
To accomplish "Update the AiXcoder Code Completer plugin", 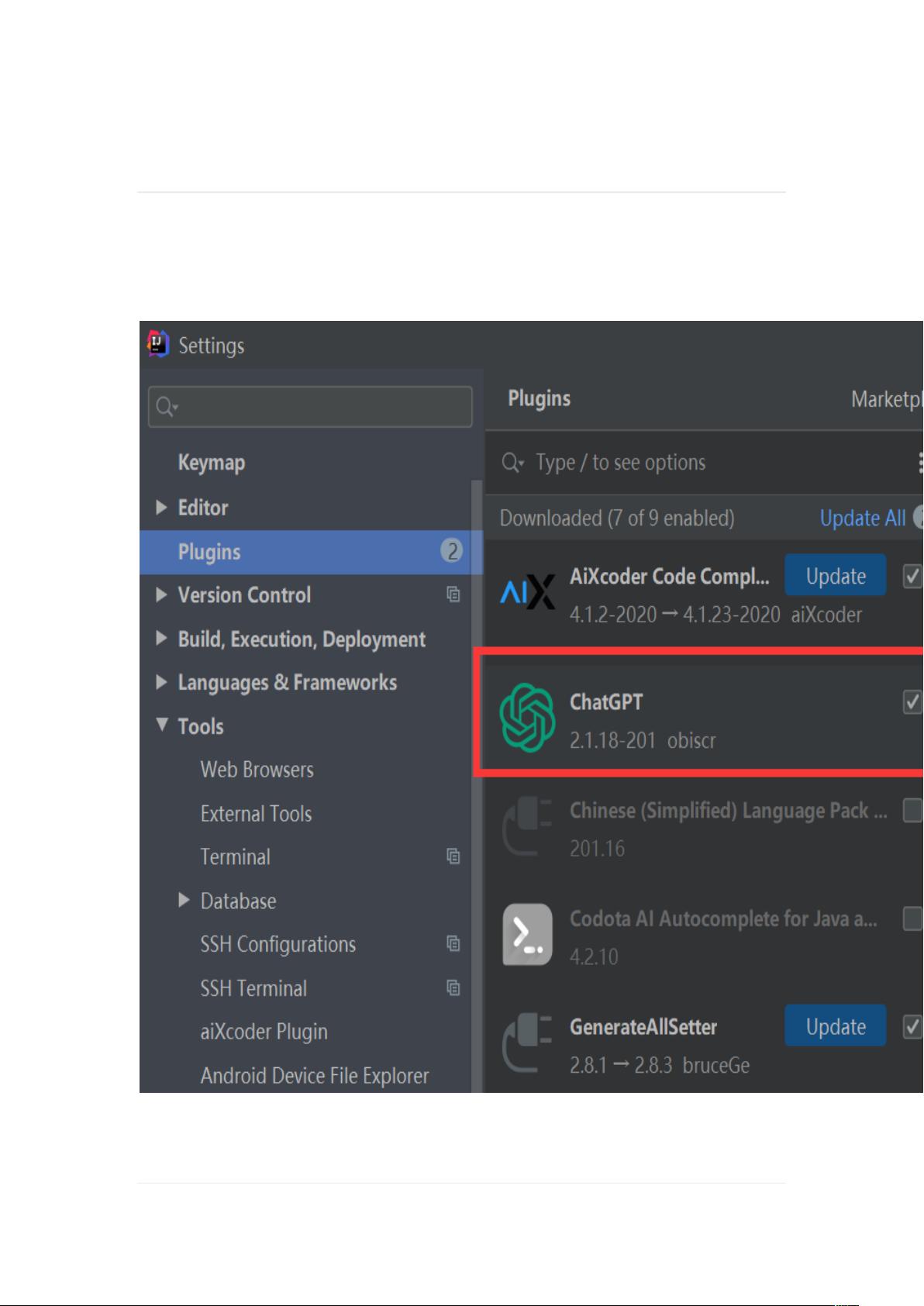I will (x=836, y=575).
